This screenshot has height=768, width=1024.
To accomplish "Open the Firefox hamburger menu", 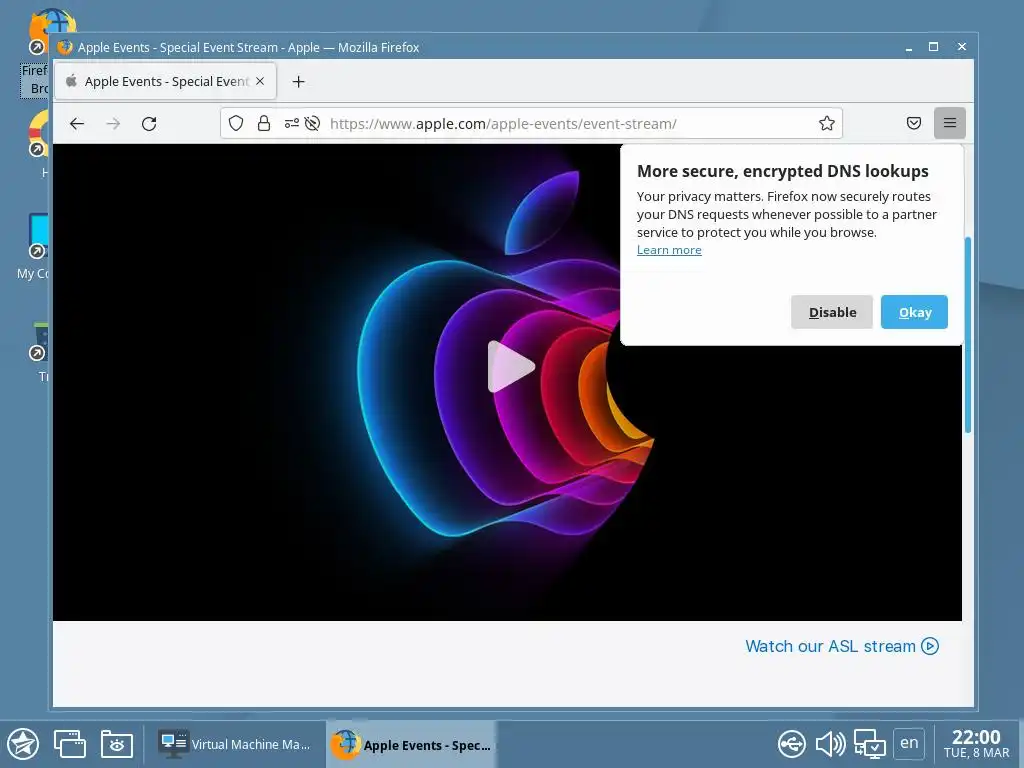I will tap(950, 123).
